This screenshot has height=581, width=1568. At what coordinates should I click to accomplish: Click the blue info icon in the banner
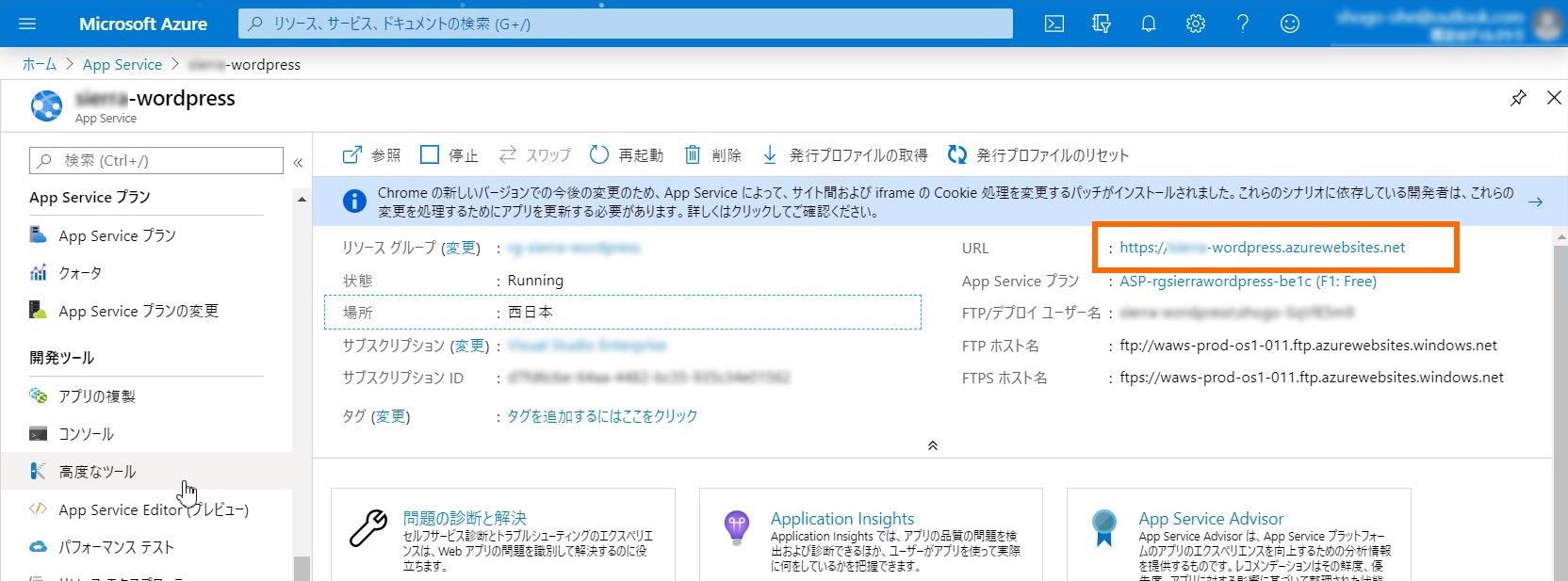coord(354,201)
